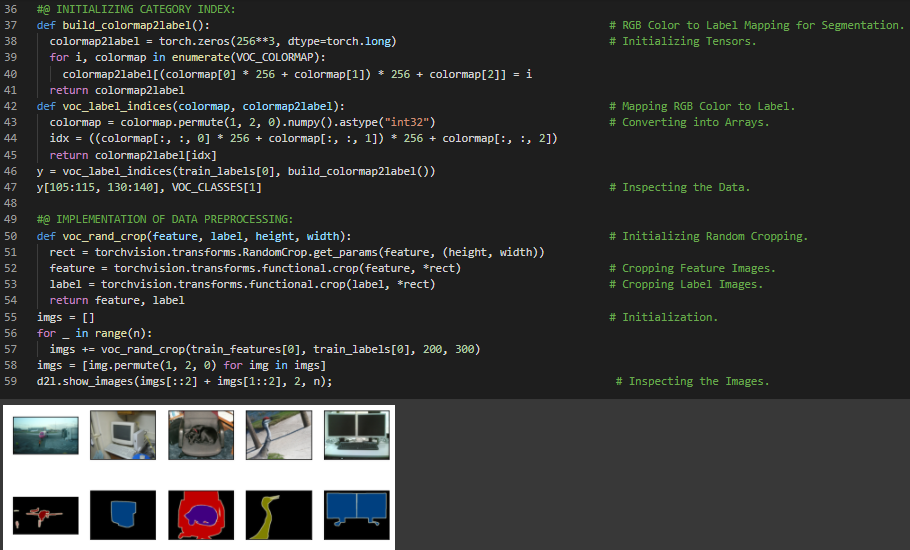Click the 'Inspecting the Data' comment
The image size is (910, 550).
[x=685, y=187]
